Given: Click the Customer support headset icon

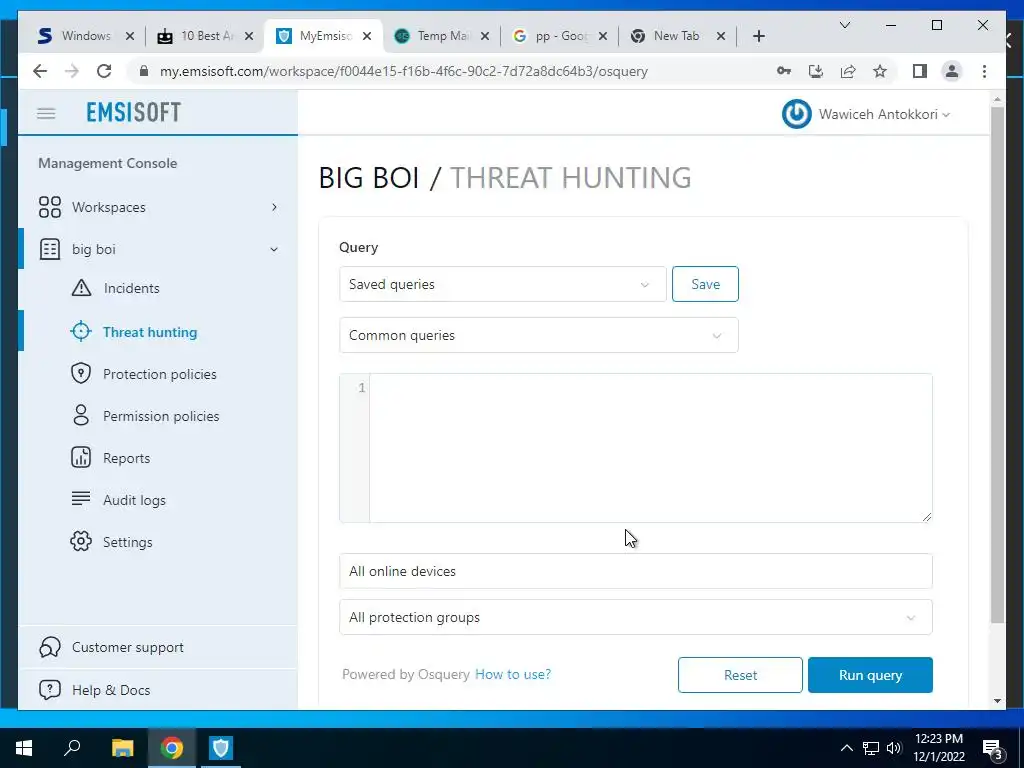Looking at the screenshot, I should click(50, 647).
